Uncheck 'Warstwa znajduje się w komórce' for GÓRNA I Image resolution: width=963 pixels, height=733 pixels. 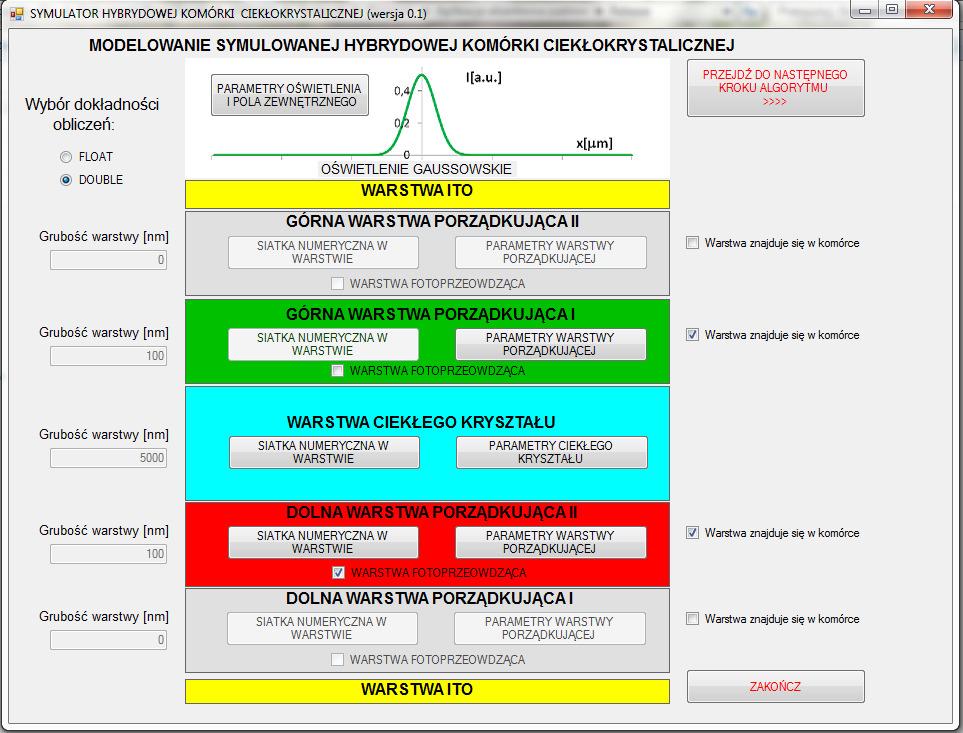pos(692,335)
